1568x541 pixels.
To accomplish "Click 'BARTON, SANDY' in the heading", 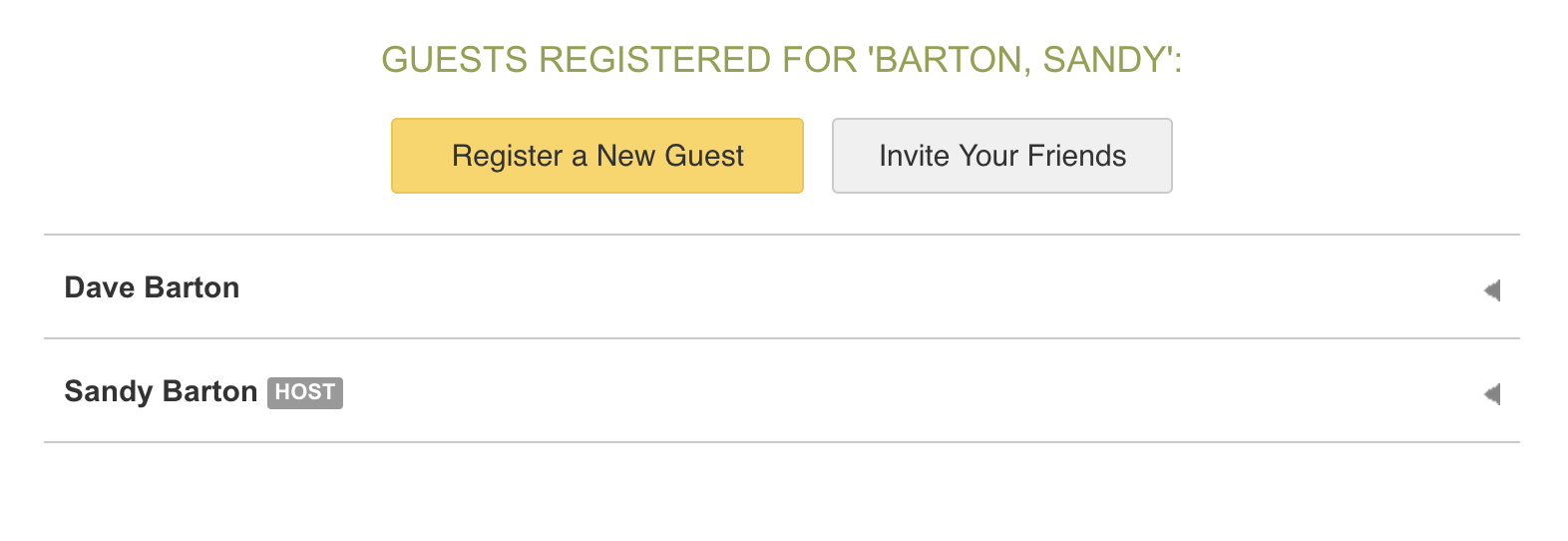I will pyautogui.click(x=1019, y=60).
